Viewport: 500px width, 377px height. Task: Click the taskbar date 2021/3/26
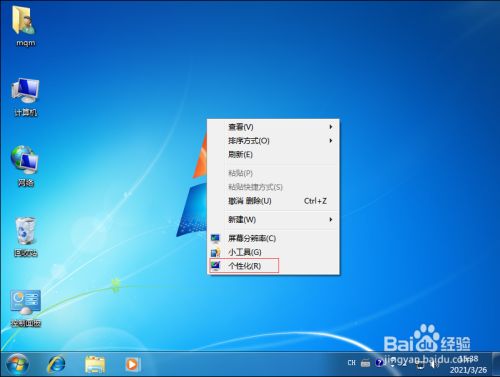pyautogui.click(x=468, y=370)
